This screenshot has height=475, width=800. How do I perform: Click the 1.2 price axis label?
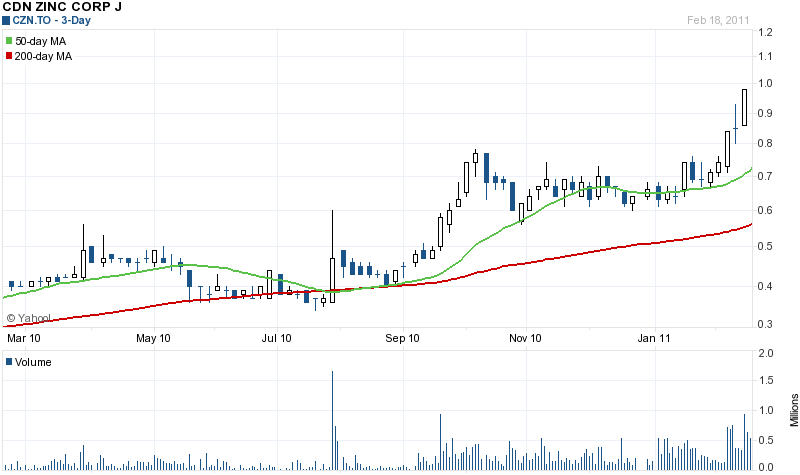(766, 32)
